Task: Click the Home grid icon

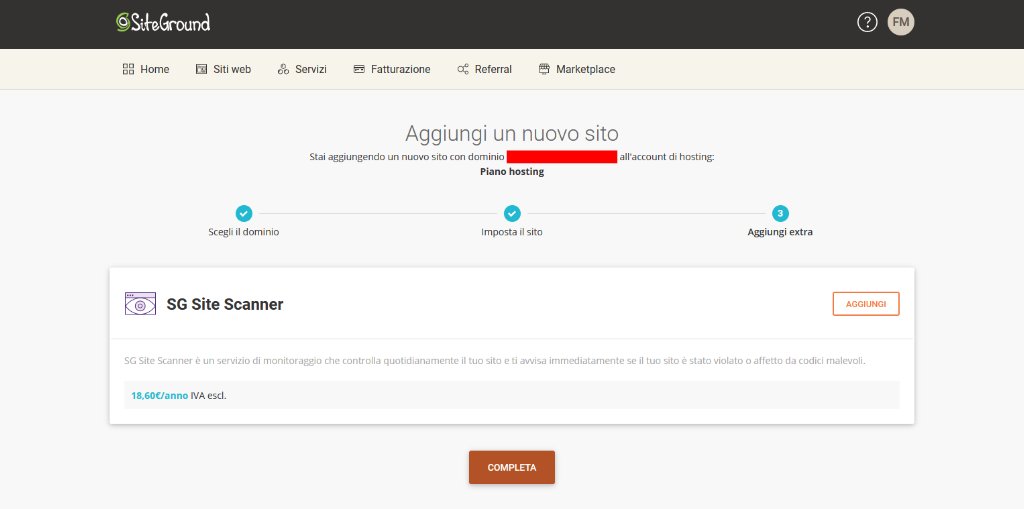Action: click(128, 69)
